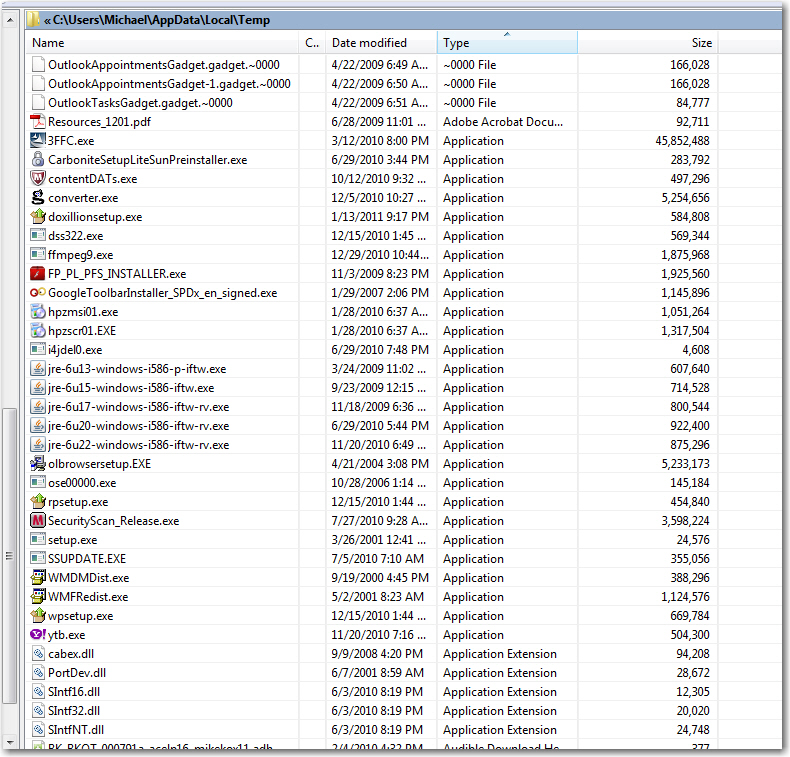Select jre-6u15-windows-i586-iftw.exe file name
This screenshot has height=757, width=790.
(131, 388)
